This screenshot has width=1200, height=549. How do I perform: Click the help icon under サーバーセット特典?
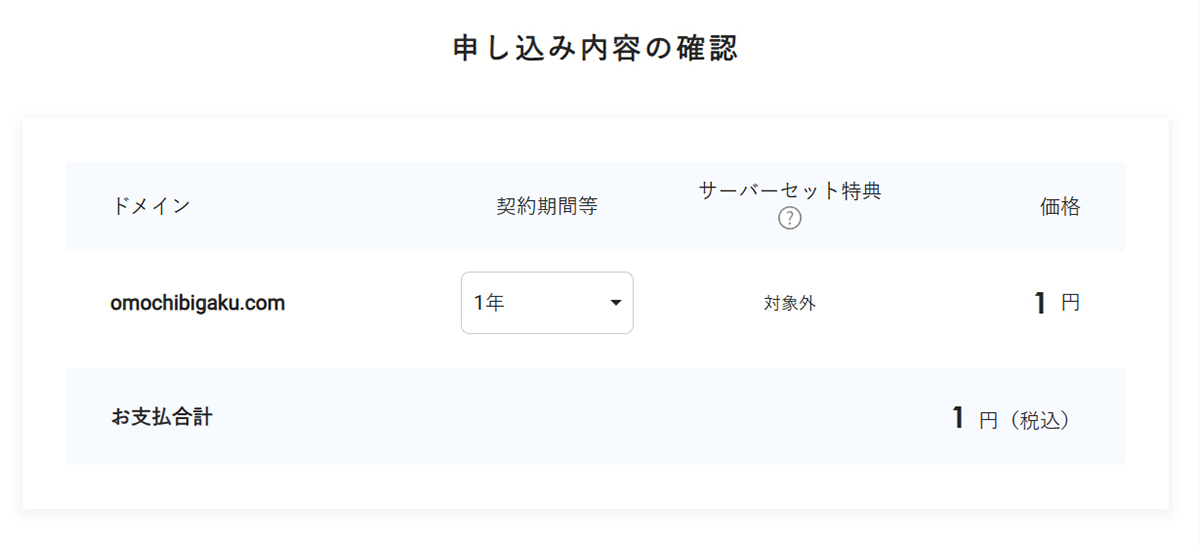click(x=790, y=218)
